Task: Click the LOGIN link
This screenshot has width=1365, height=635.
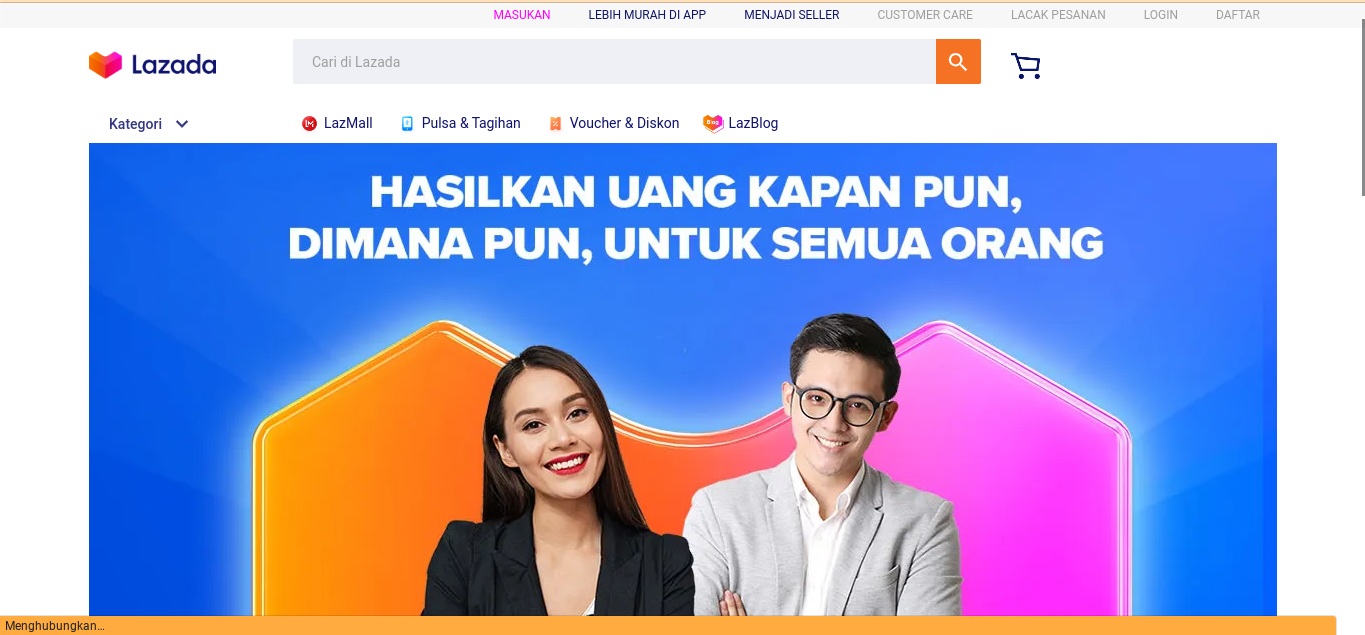Action: [x=1161, y=15]
